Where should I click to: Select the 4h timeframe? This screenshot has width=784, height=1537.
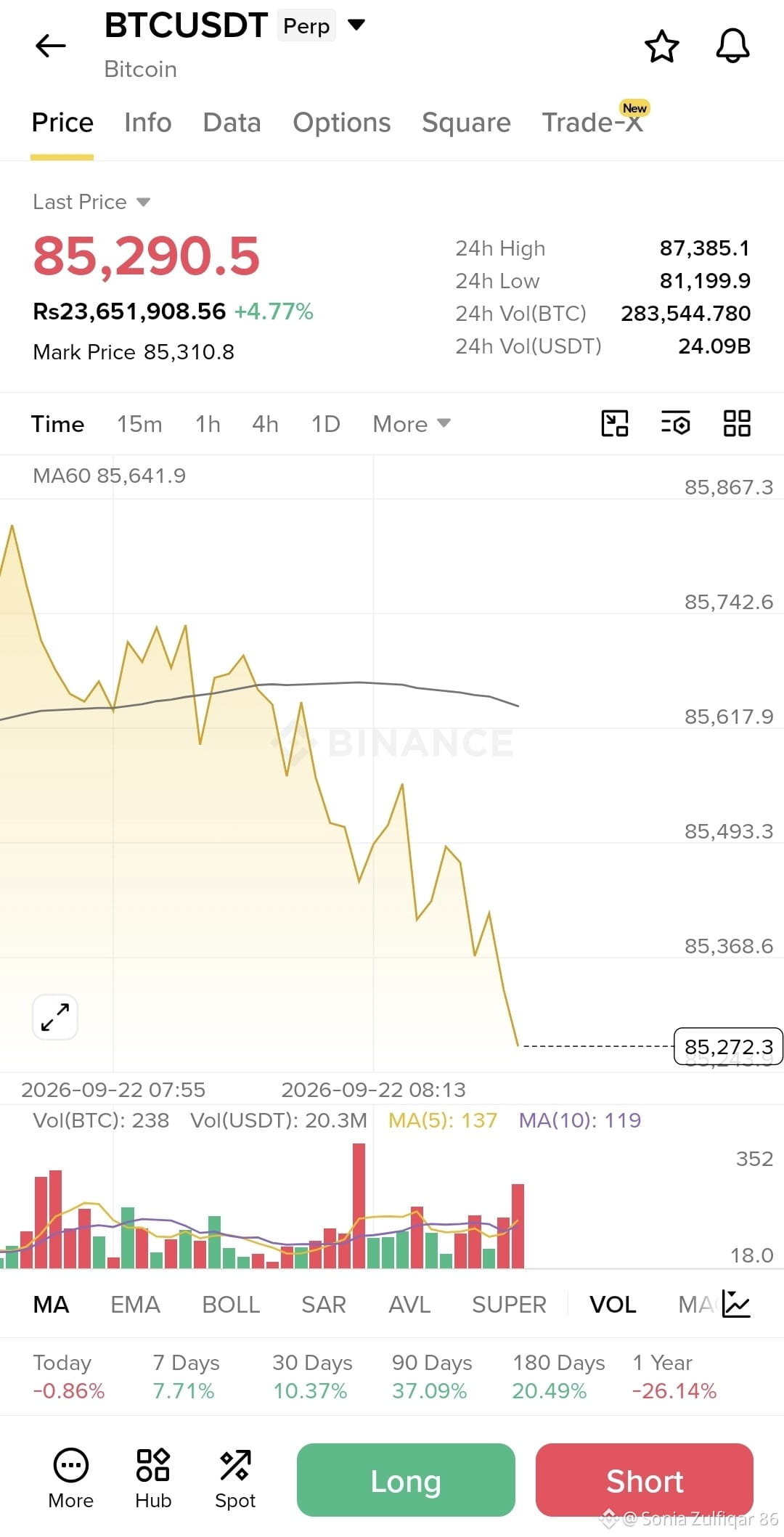[x=265, y=424]
